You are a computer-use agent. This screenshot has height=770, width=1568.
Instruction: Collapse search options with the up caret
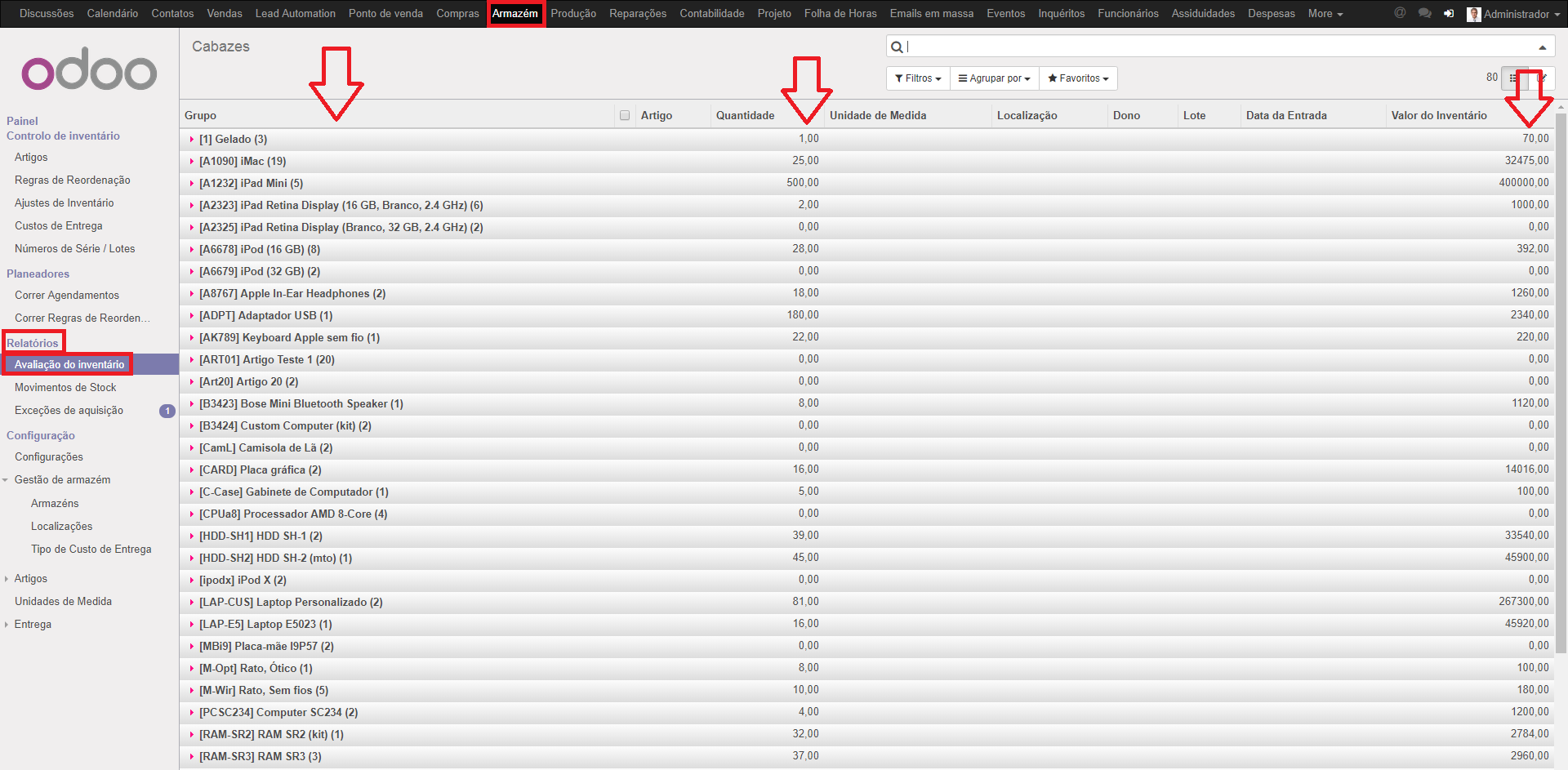tap(1543, 47)
